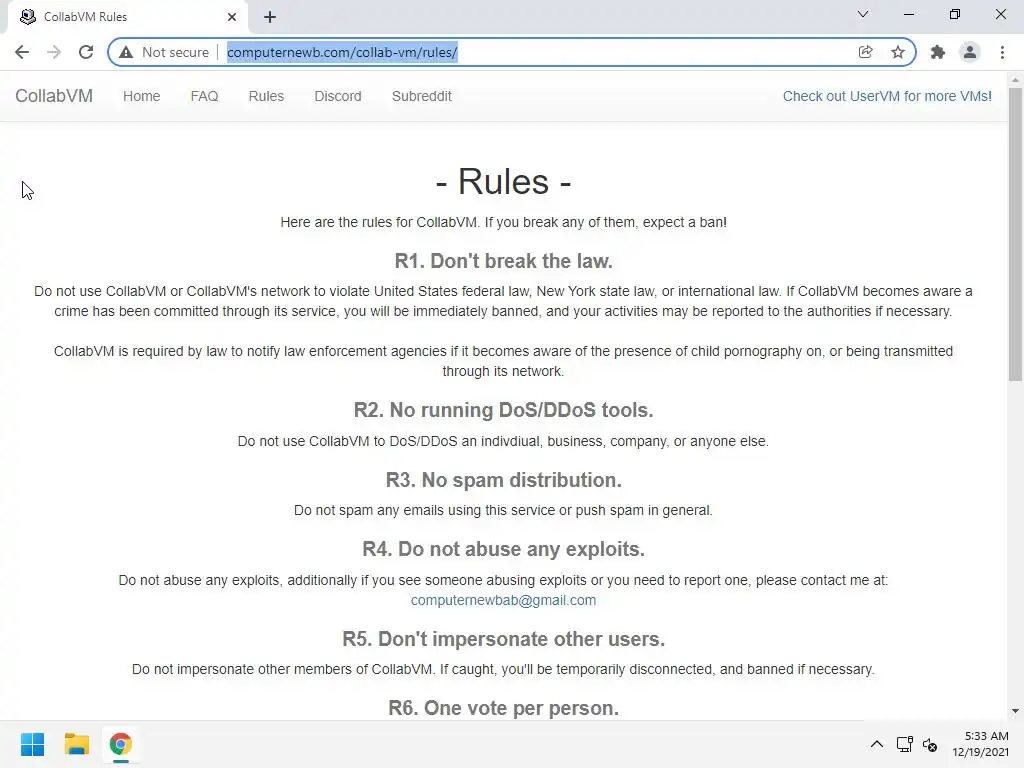
Task: Restore down the Chrome window
Action: pos(955,14)
